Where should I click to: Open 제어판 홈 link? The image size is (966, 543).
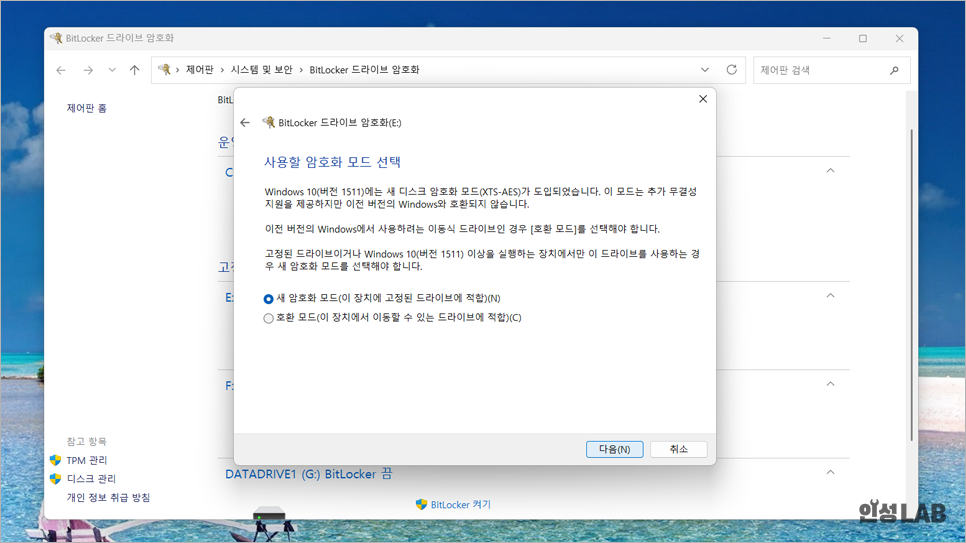pos(87,108)
